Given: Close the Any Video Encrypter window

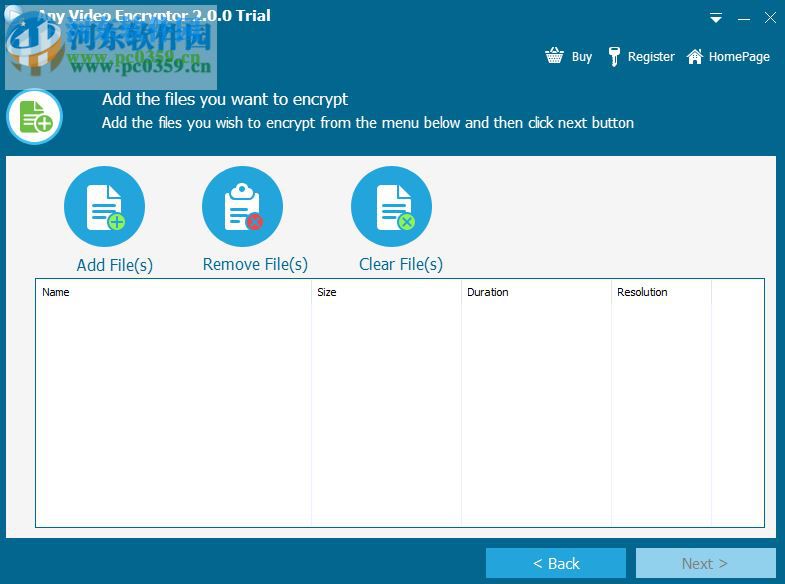Looking at the screenshot, I should 770,18.
